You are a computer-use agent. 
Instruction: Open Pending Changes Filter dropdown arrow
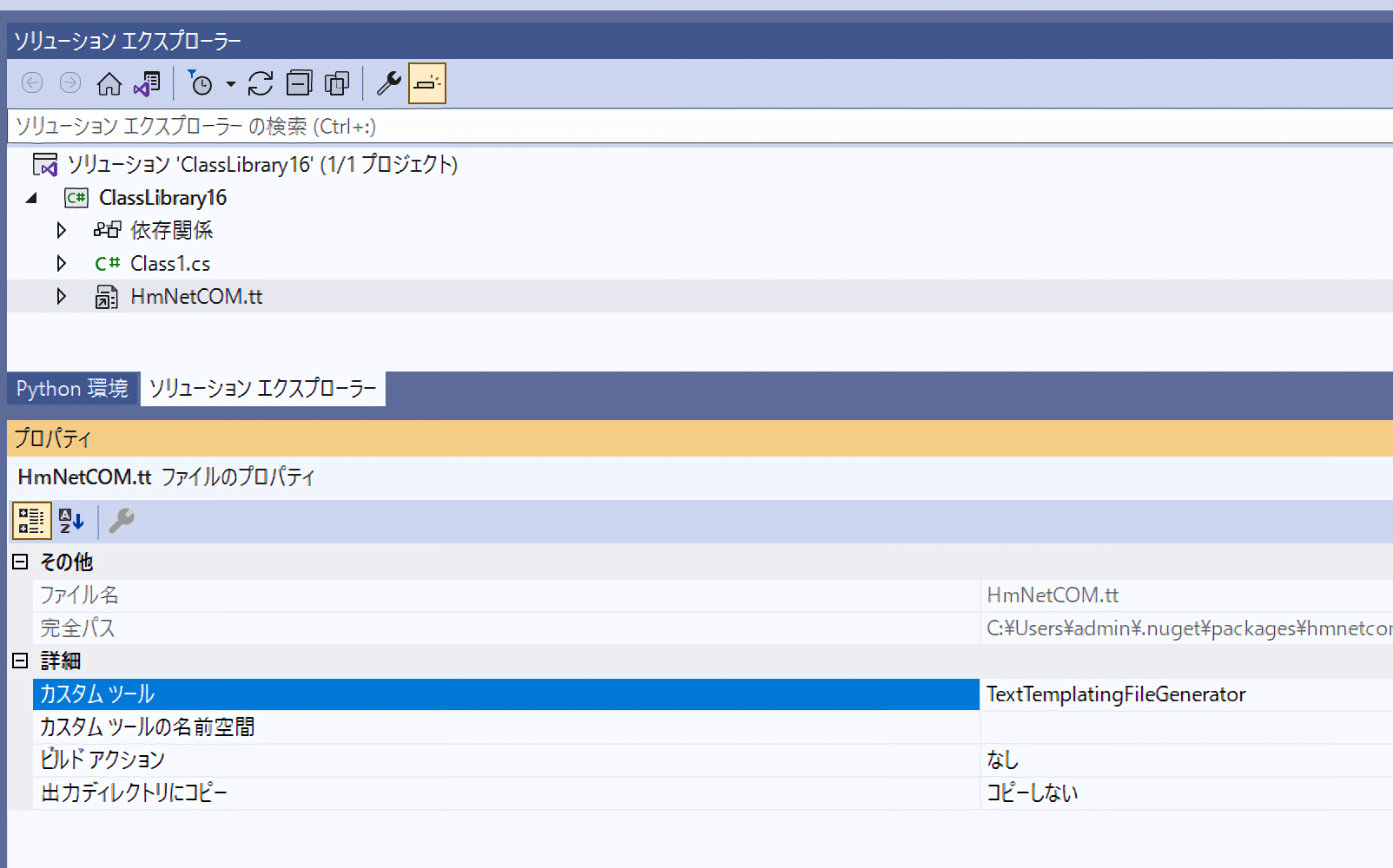click(x=231, y=84)
